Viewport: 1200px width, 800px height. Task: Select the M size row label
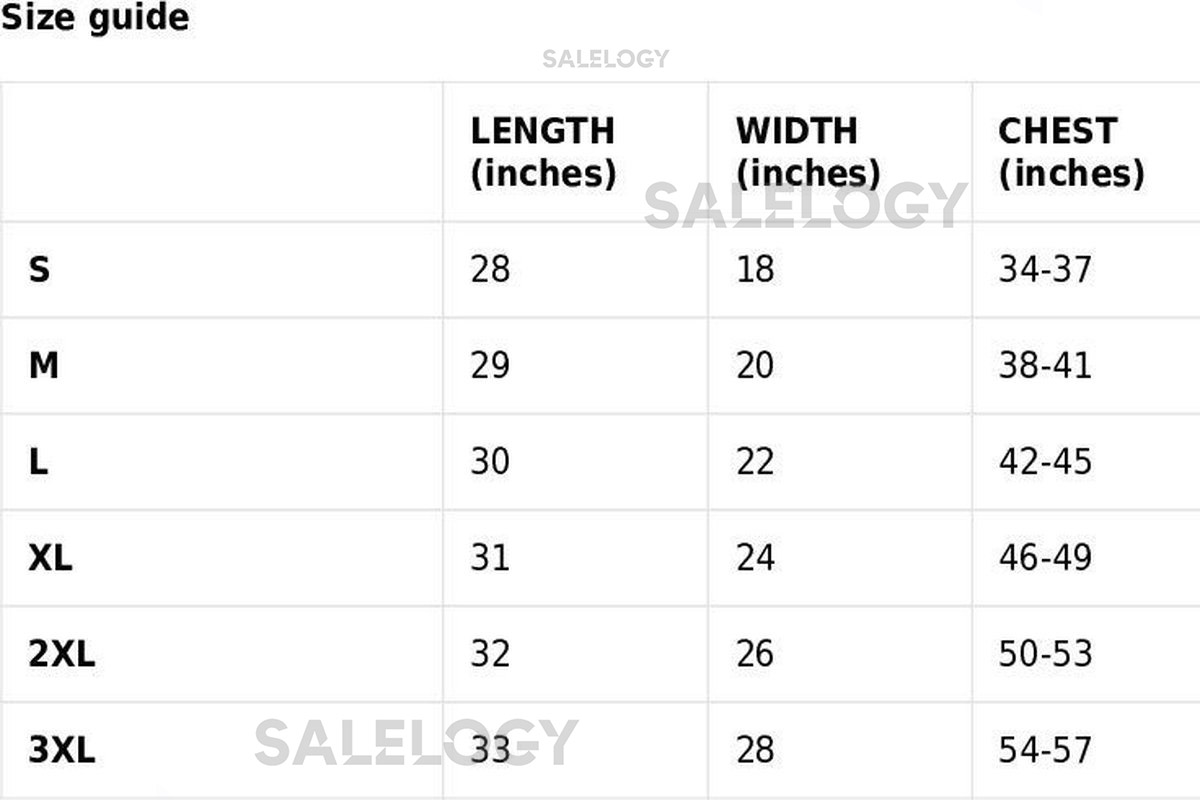point(43,366)
